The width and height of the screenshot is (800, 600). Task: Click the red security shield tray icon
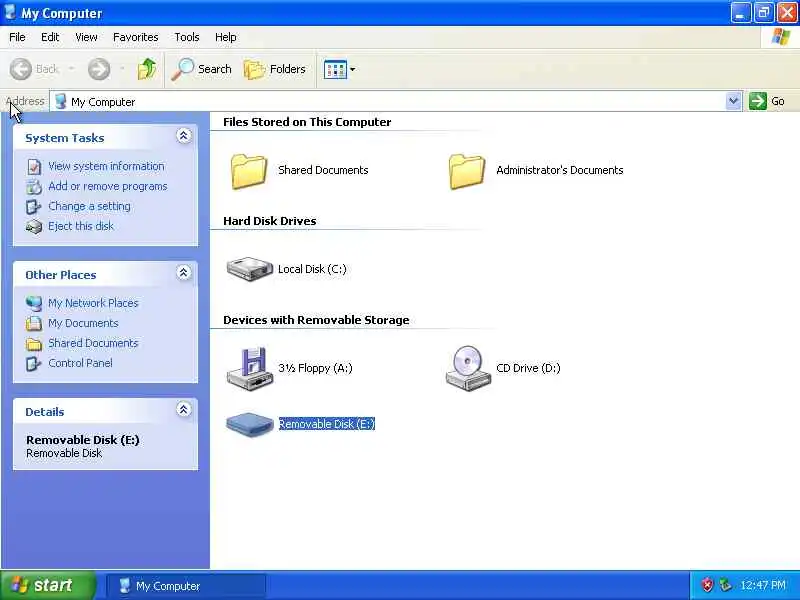pos(707,585)
